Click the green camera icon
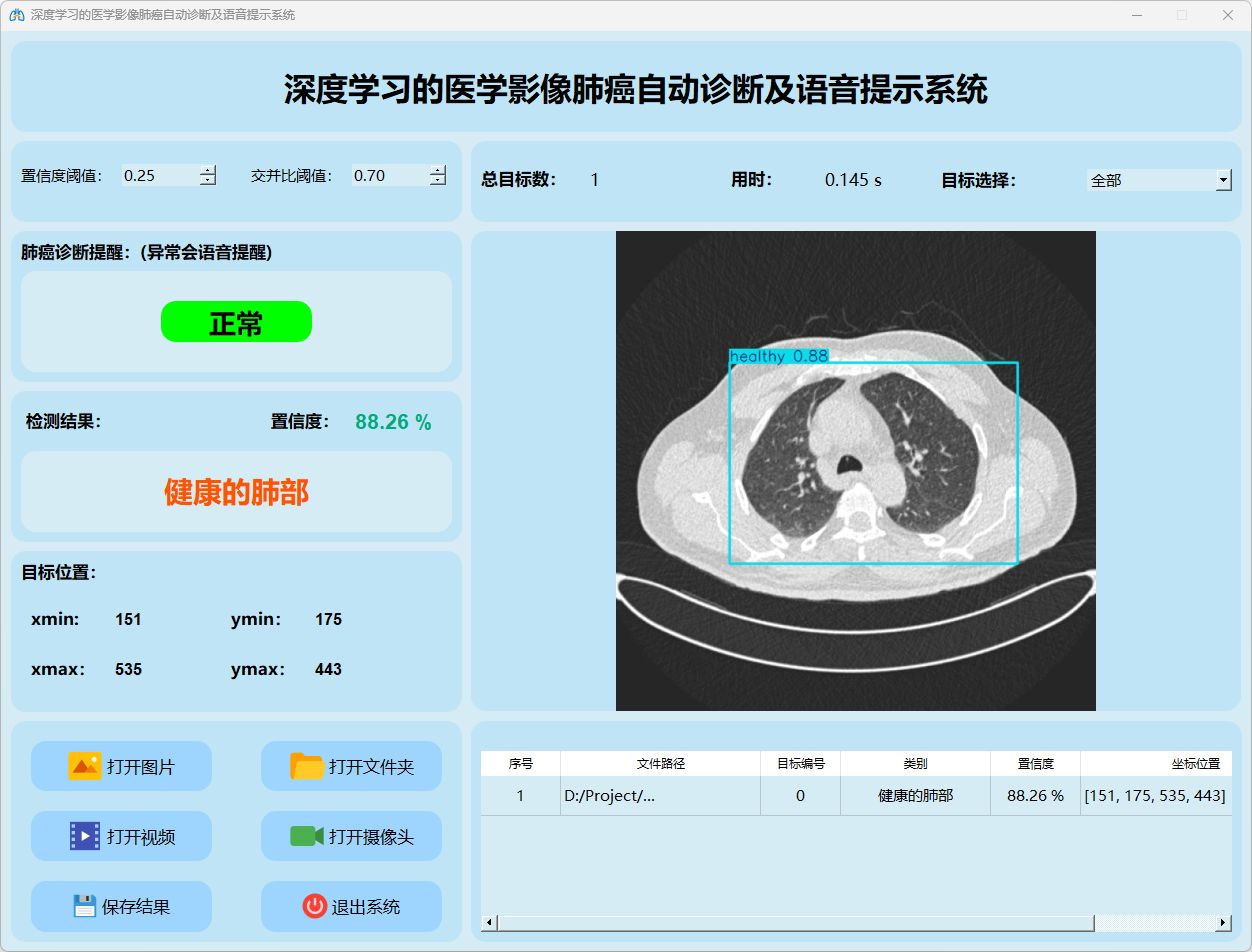Screen dimensions: 1252x952 (x=307, y=836)
